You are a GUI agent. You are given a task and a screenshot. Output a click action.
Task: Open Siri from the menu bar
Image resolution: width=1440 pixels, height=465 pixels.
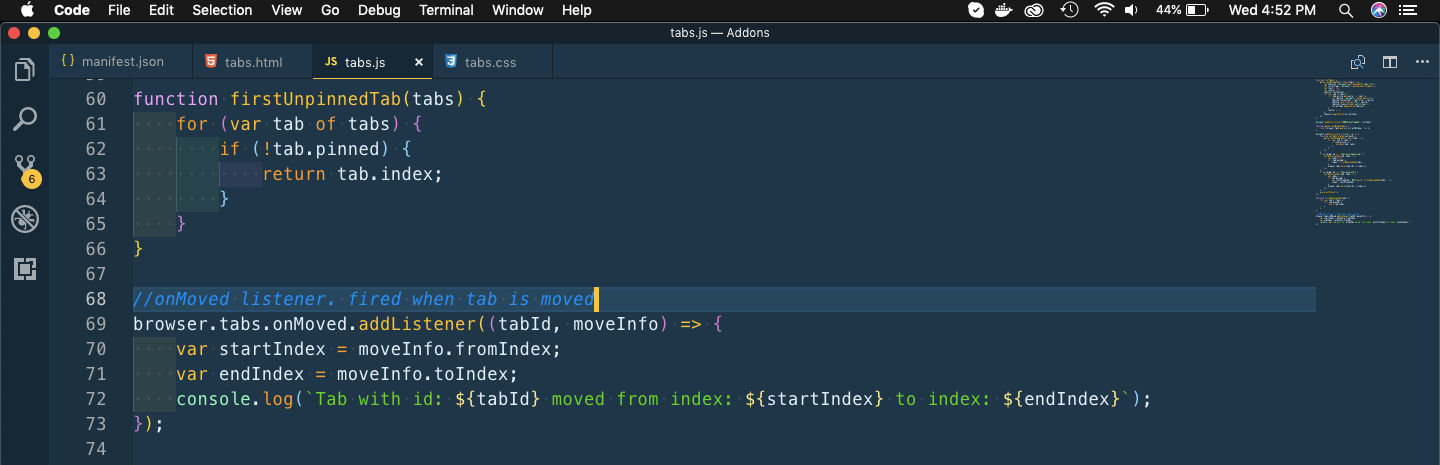tap(1379, 10)
